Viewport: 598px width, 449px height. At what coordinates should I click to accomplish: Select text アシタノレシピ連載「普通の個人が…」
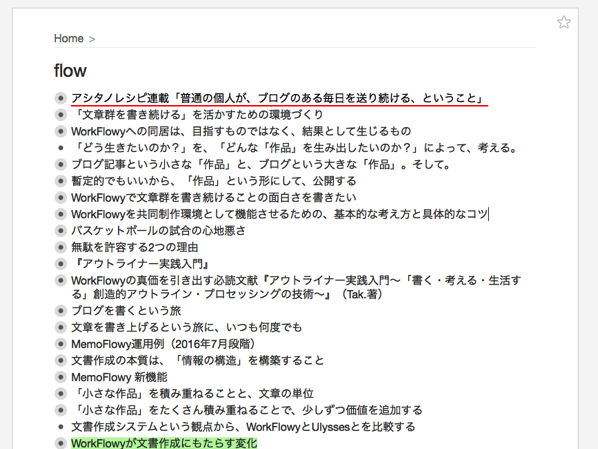tap(277, 98)
